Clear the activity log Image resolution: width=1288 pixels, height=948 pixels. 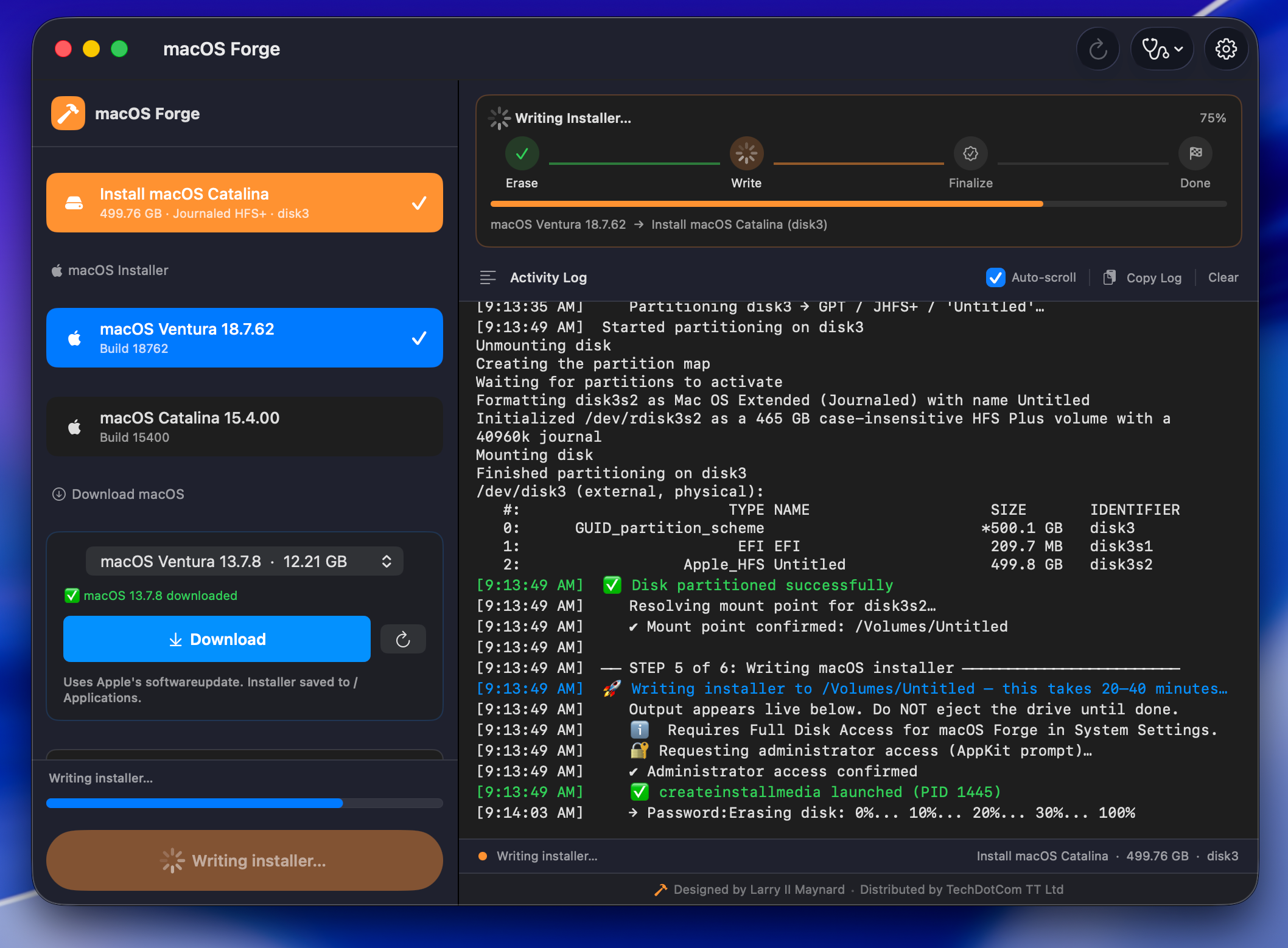(x=1223, y=277)
